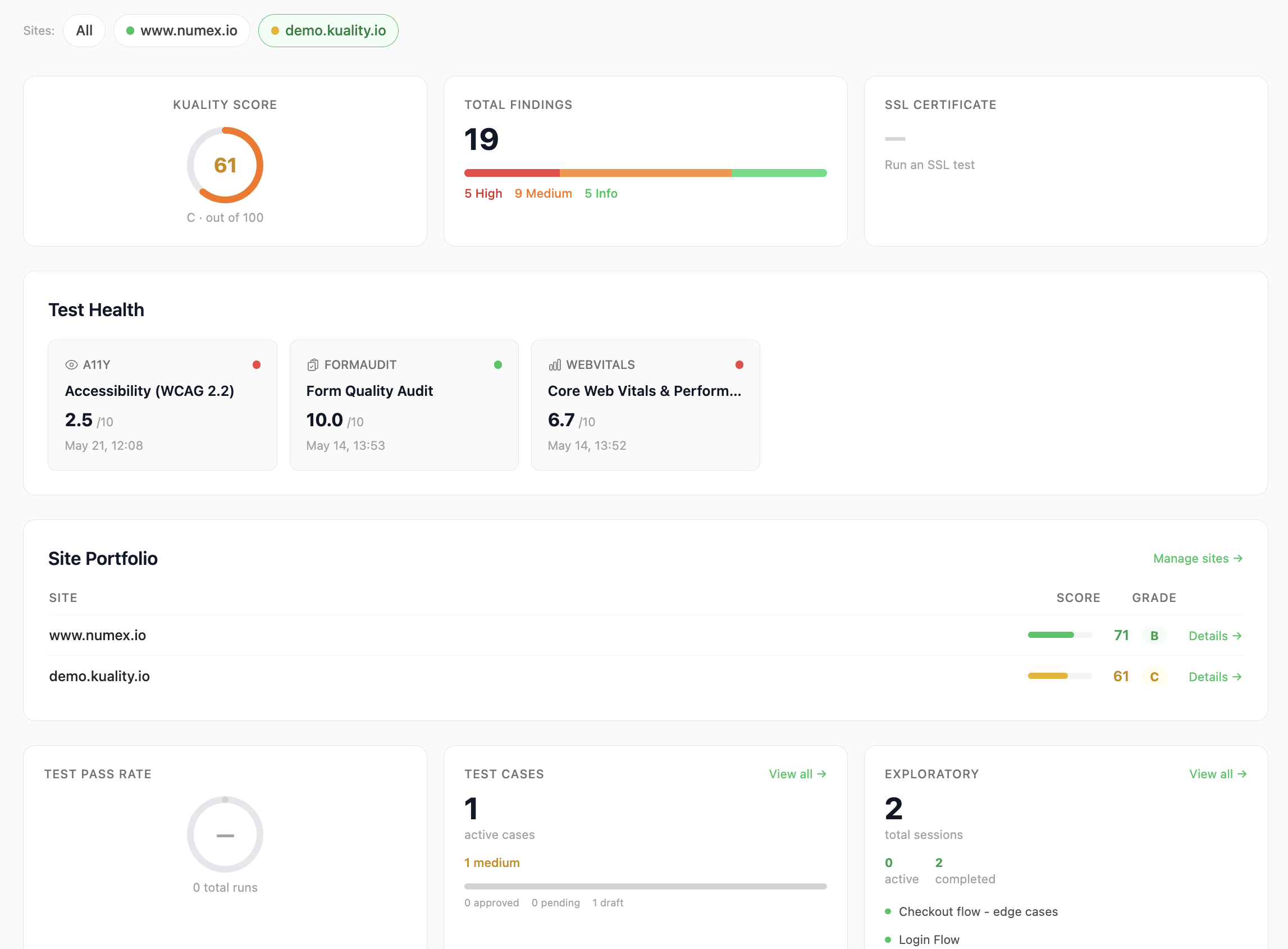Select the demo.kuality.io site chip
Image resolution: width=1288 pixels, height=949 pixels.
328,30
